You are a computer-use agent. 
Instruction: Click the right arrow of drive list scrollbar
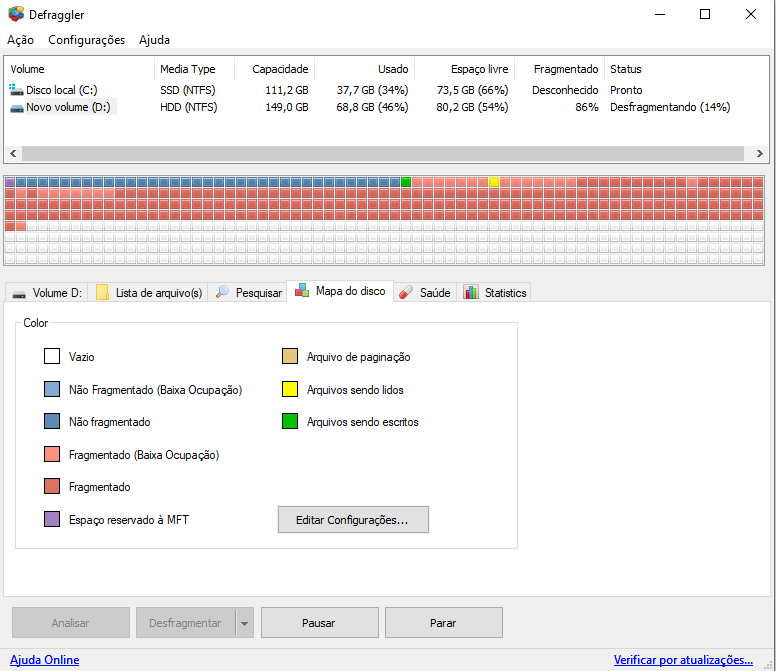(x=760, y=153)
